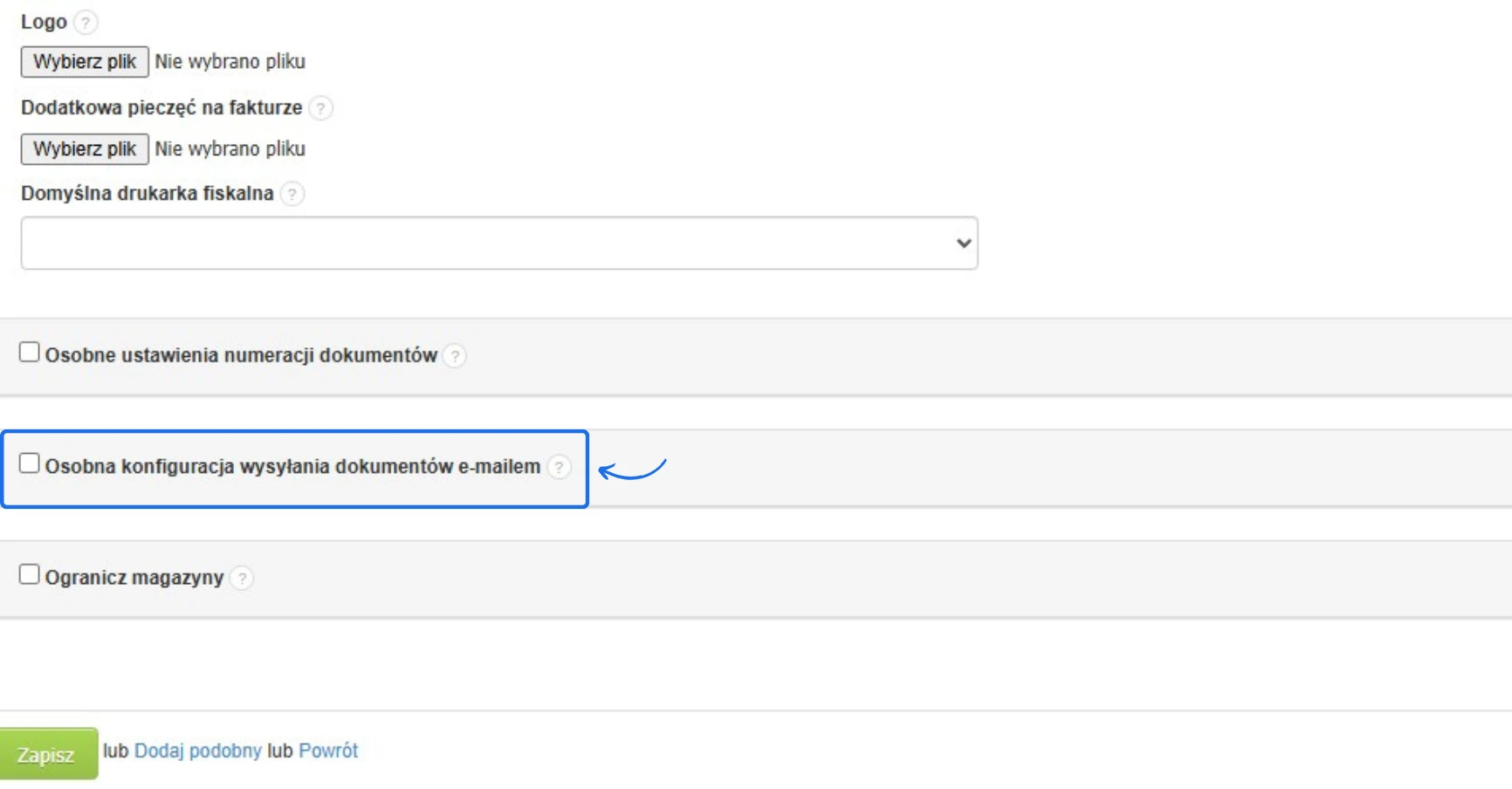Check the Ogranicz magazyny checkbox
This screenshot has width=1512, height=789.
click(x=30, y=574)
